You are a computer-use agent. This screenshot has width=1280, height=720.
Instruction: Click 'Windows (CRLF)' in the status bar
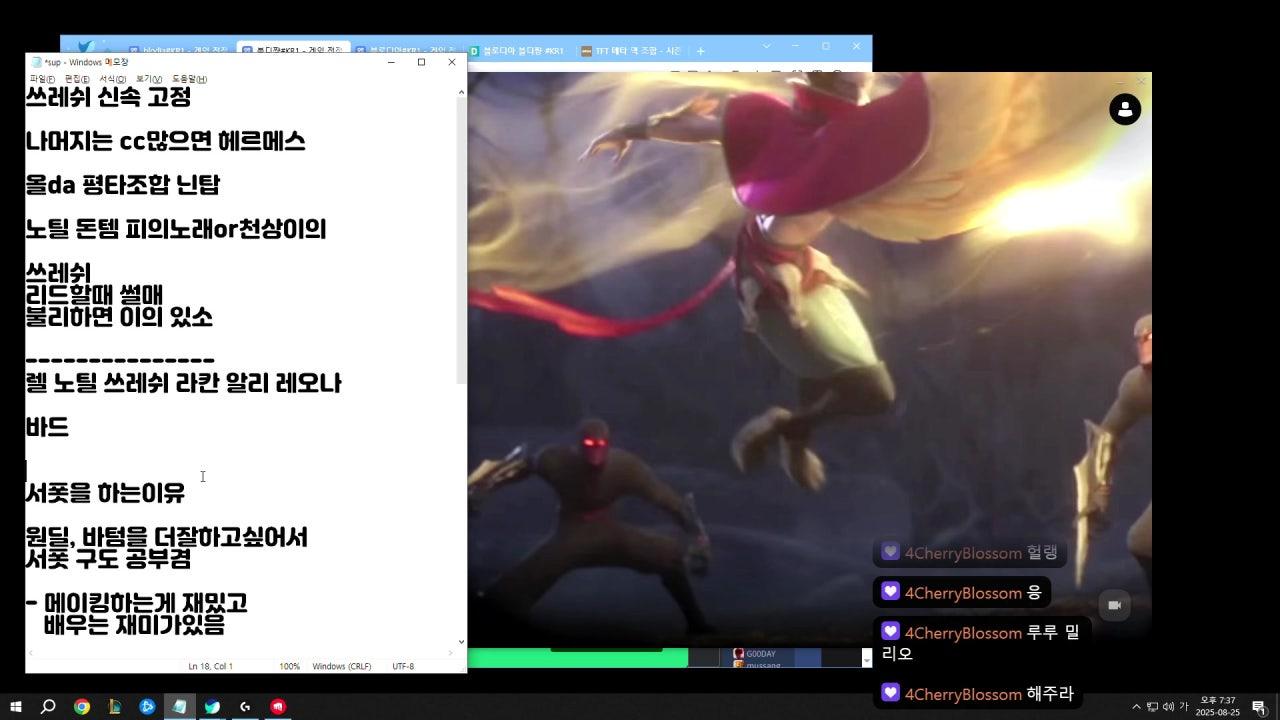click(342, 666)
